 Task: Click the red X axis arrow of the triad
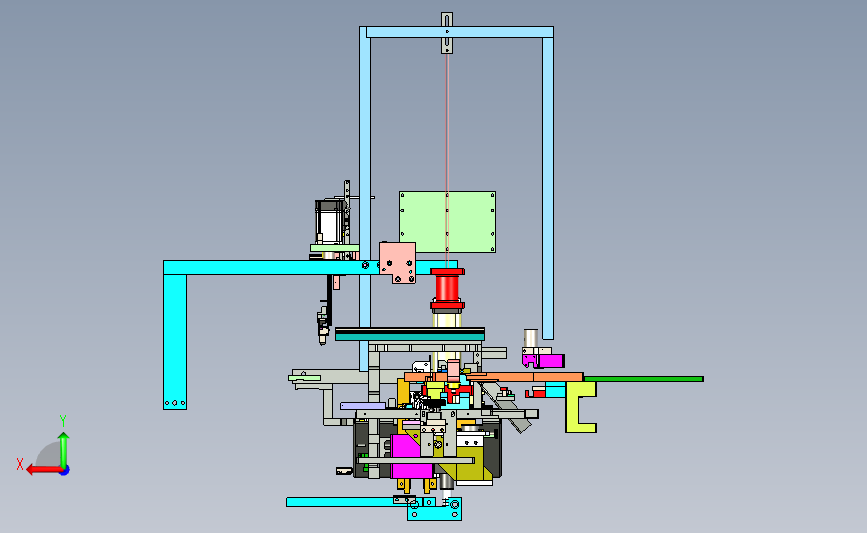tap(43, 470)
